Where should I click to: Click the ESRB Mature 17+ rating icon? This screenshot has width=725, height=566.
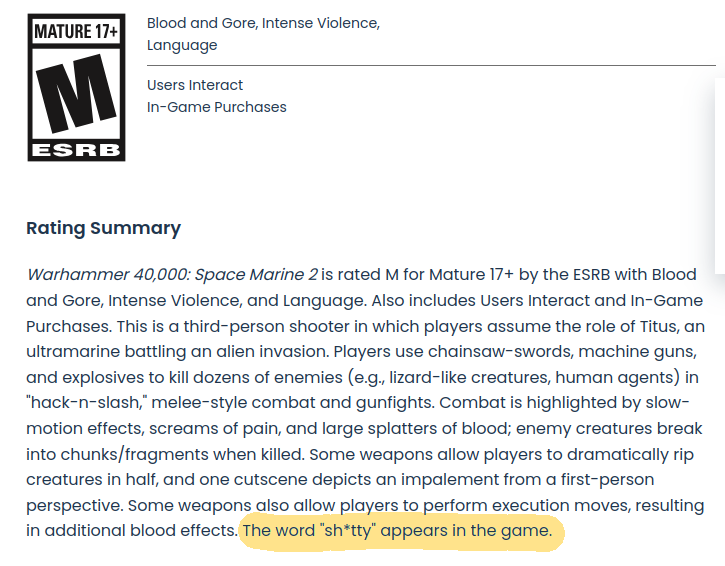pyautogui.click(x=76, y=87)
